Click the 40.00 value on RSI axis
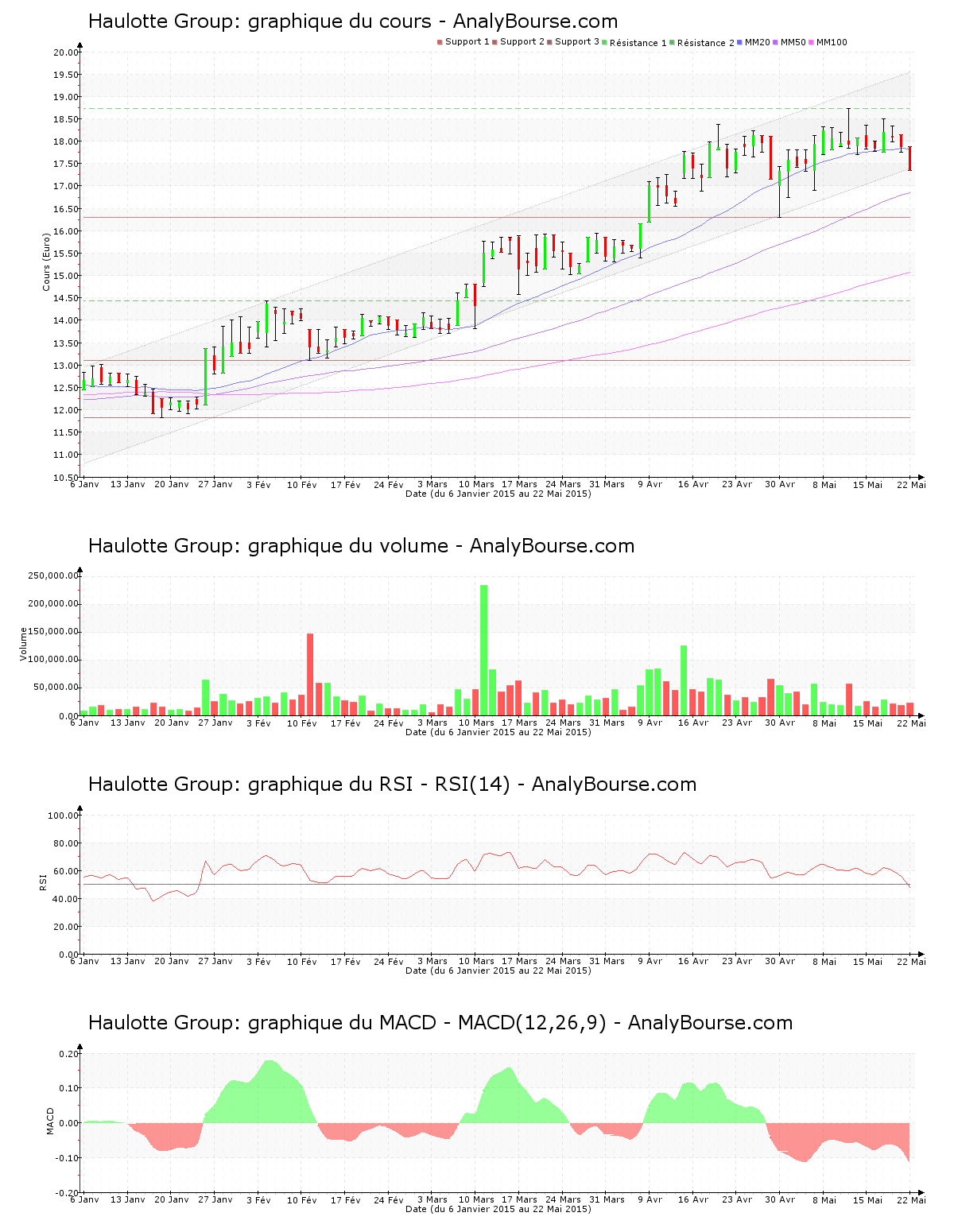954x1232 pixels. click(x=66, y=899)
